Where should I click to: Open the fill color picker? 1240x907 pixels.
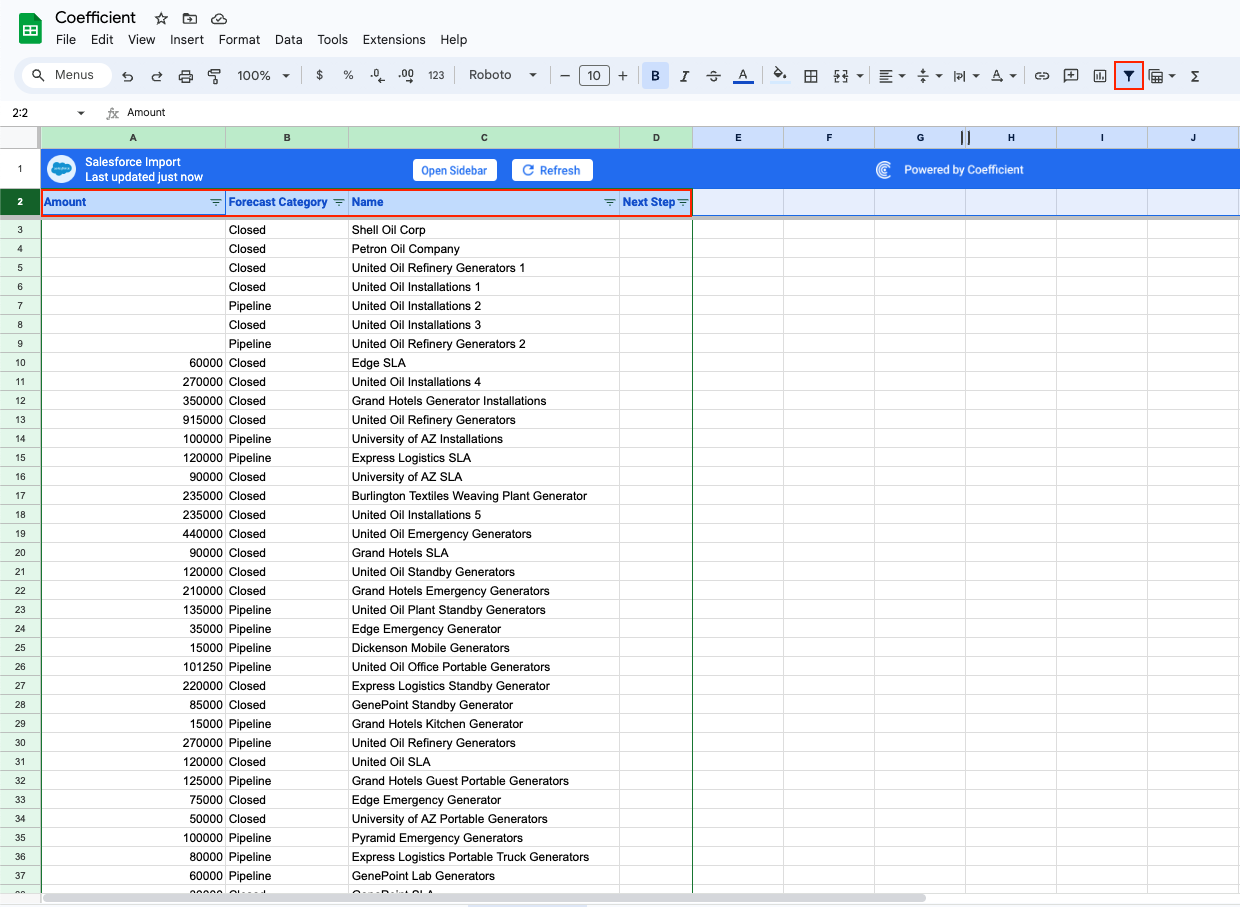780,75
